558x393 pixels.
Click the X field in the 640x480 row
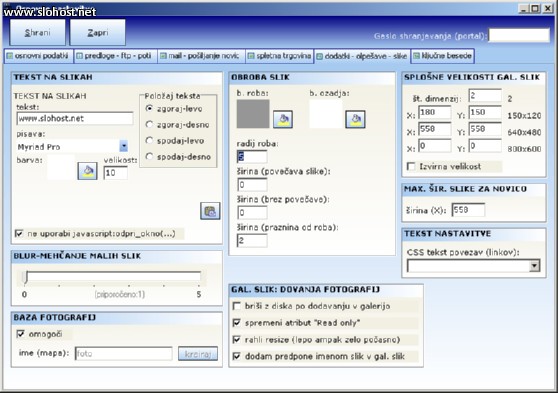[x=435, y=129]
